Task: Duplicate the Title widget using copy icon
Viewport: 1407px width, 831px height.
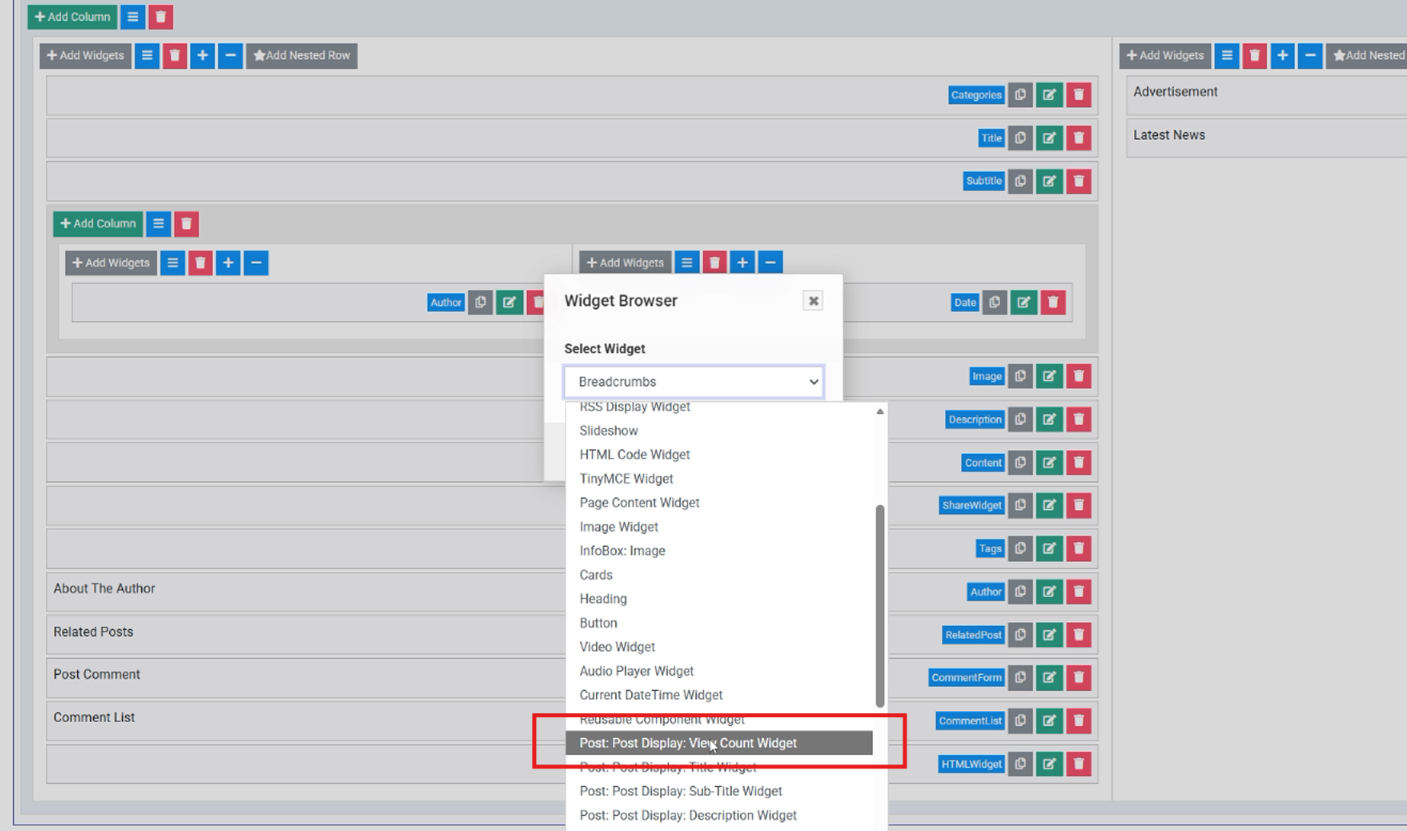Action: 1019,137
